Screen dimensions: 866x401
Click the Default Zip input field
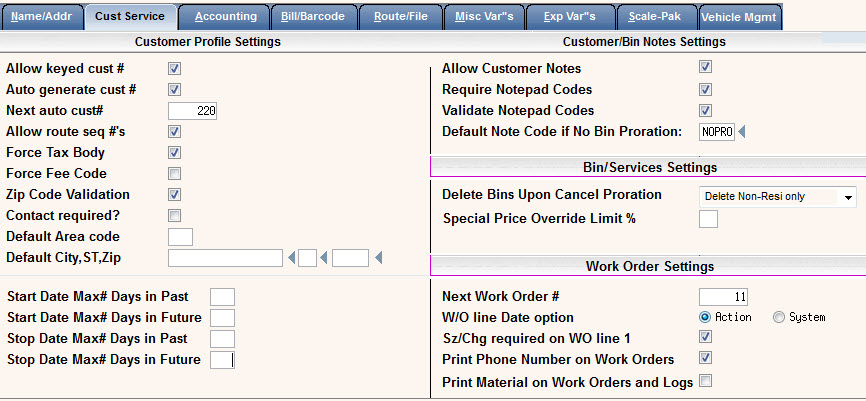coord(350,258)
